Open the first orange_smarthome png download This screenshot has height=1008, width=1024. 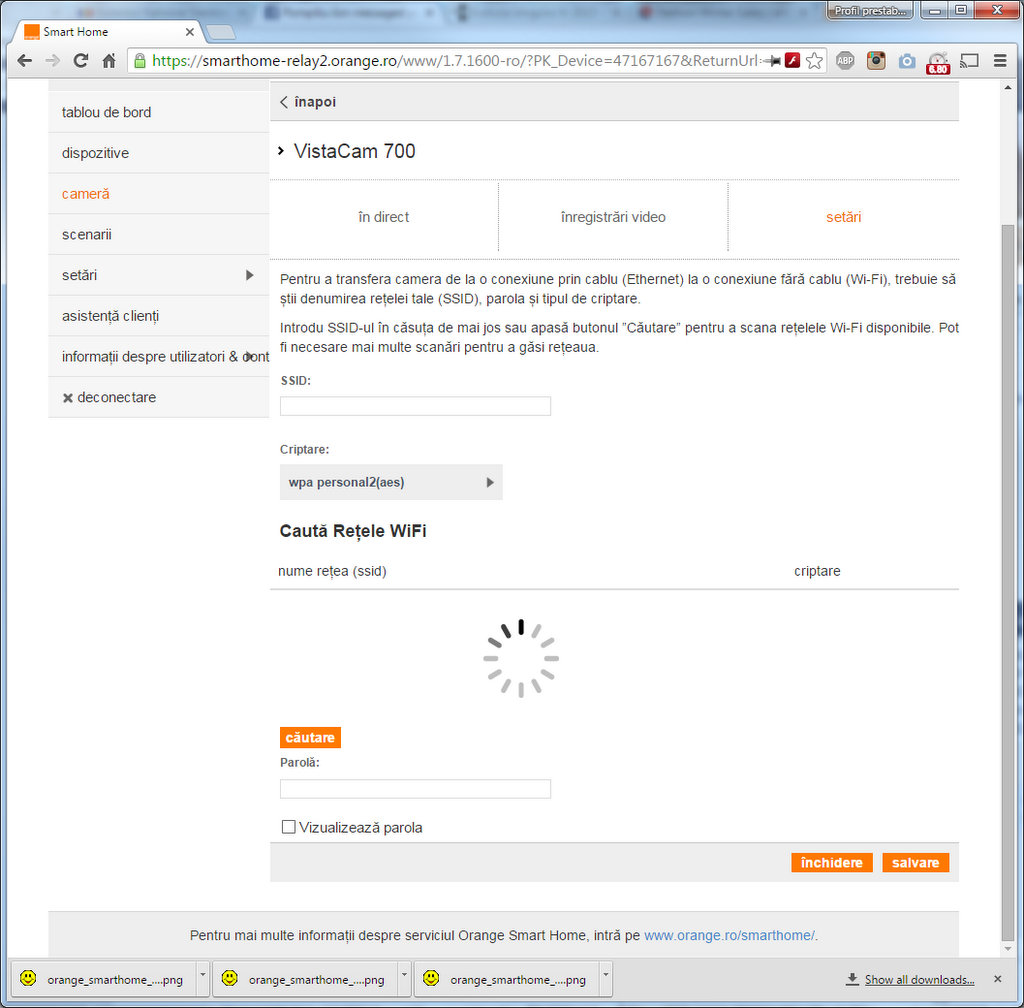pyautogui.click(x=104, y=979)
